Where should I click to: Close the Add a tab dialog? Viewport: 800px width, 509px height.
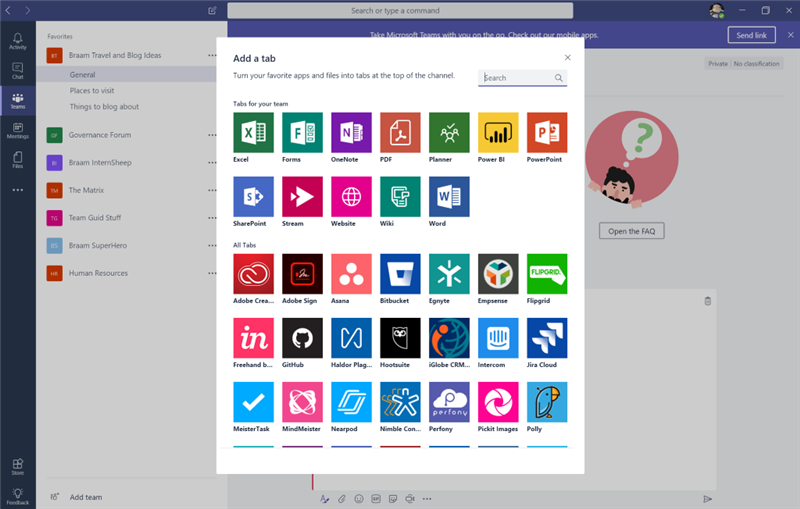567,58
